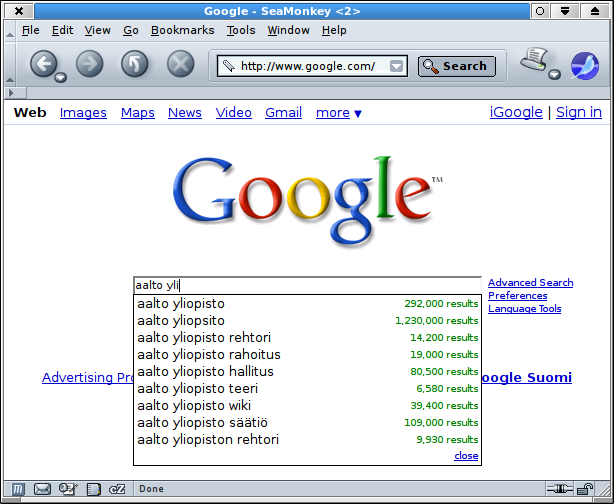Select suggestion 'aalto yliopisto säätiö'
The height and width of the screenshot is (504, 614).
307,423
